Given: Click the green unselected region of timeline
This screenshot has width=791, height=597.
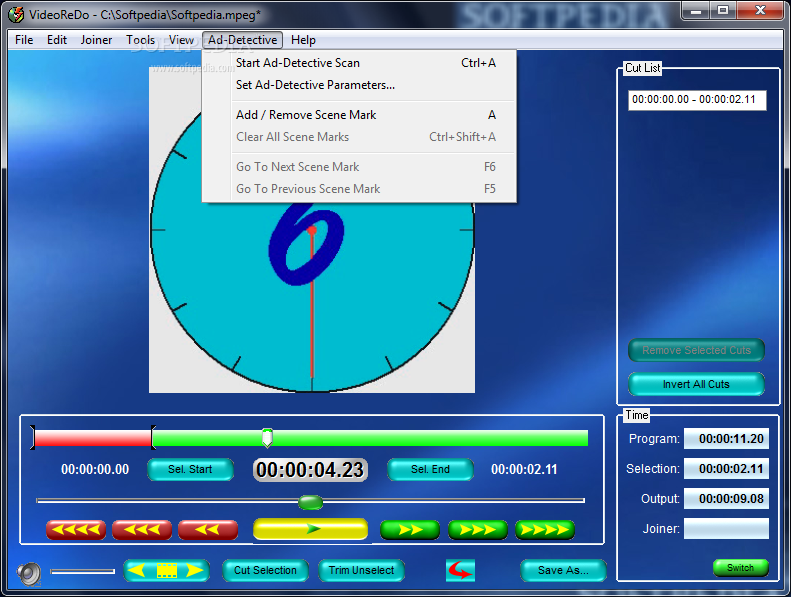Looking at the screenshot, I should point(371,438).
